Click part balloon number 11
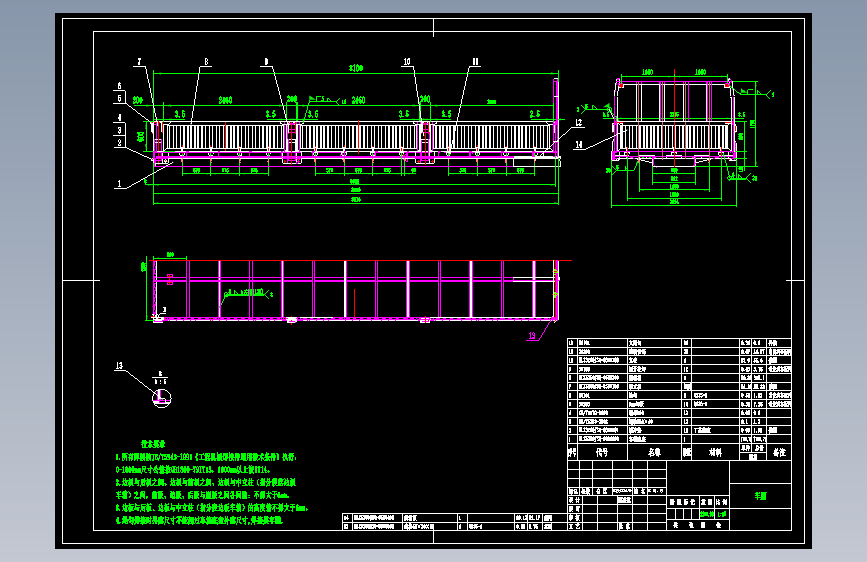The image size is (867, 562). point(476,62)
